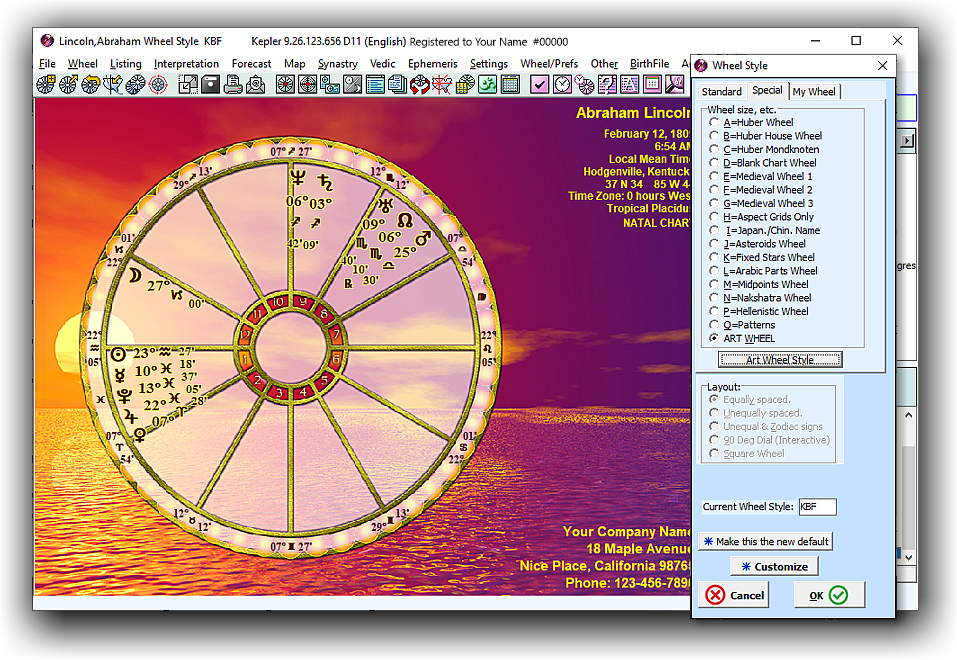Select the A=Huber Wheel radio option
Screen dimensions: 957x660
714,123
